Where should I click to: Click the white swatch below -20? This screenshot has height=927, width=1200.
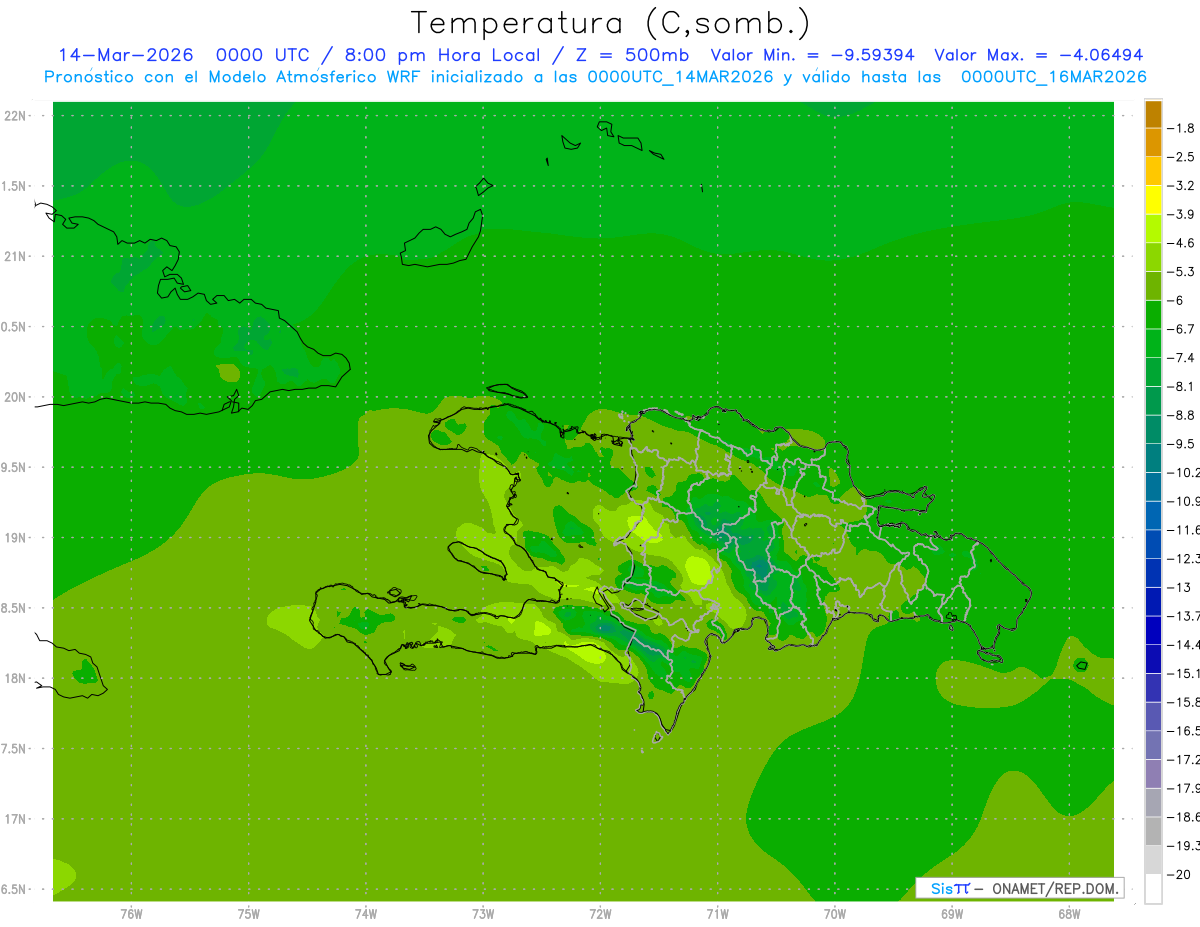[x=1153, y=889]
